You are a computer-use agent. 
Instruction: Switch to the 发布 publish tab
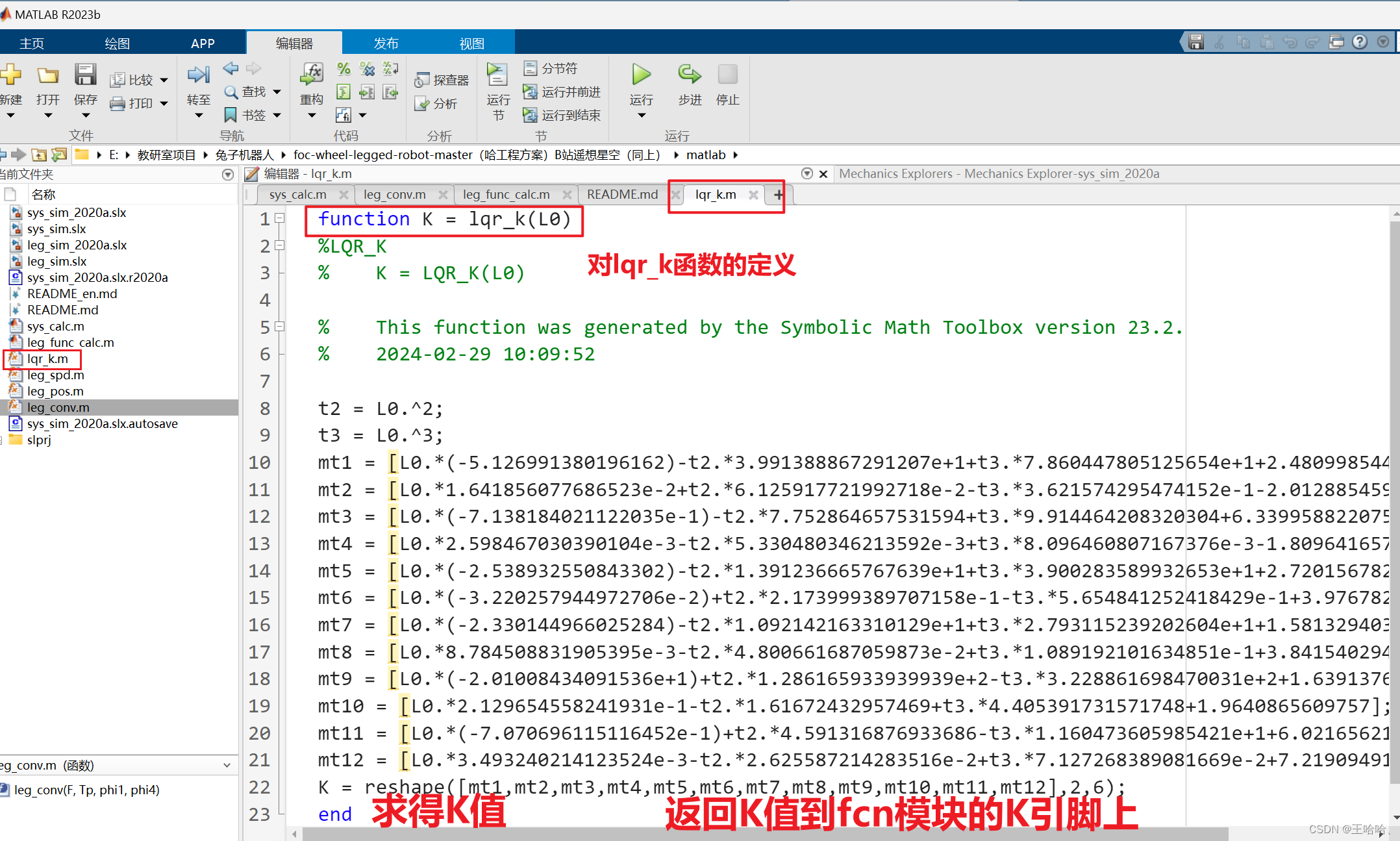[386, 44]
